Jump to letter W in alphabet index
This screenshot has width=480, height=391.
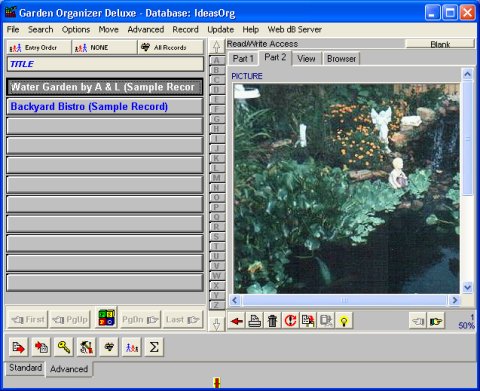pos(217,276)
